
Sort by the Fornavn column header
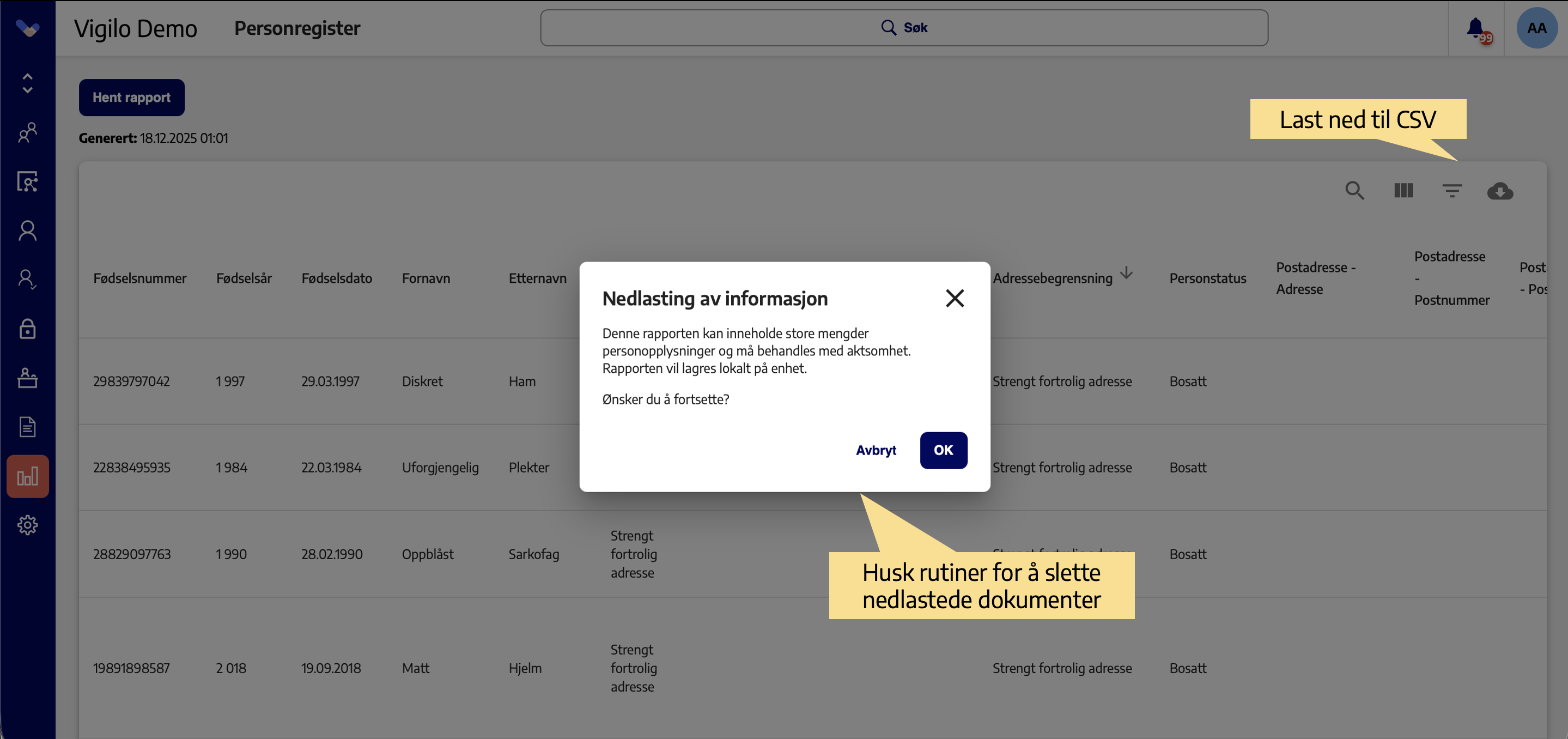coord(426,278)
